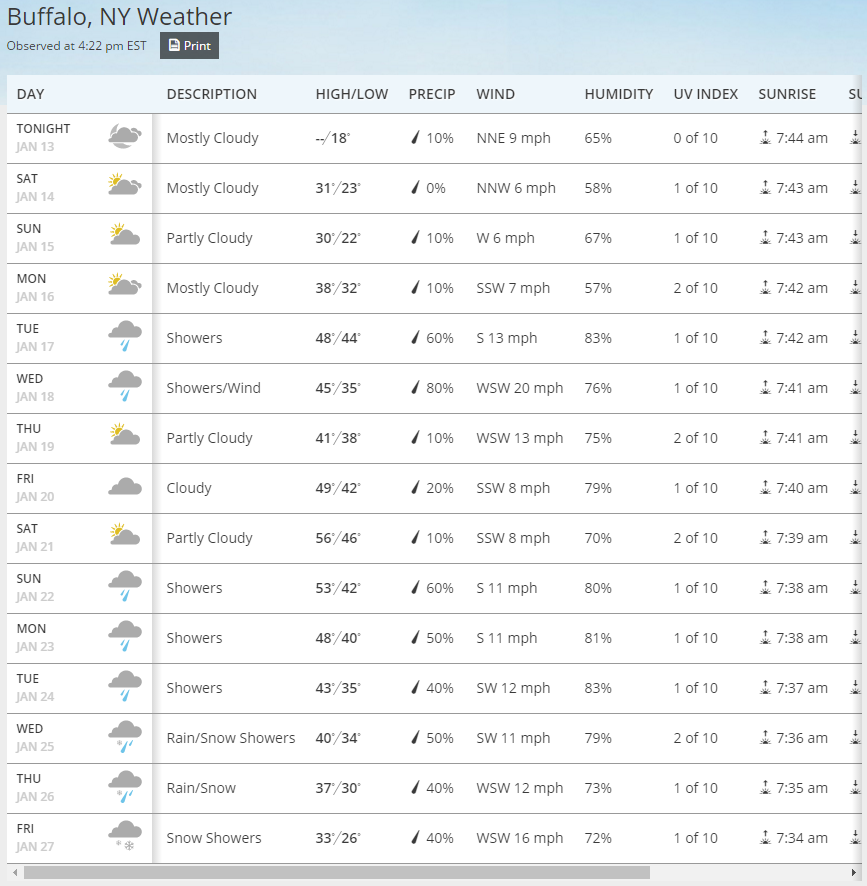This screenshot has height=886, width=867.
Task: Click the Print button
Action: click(189, 46)
